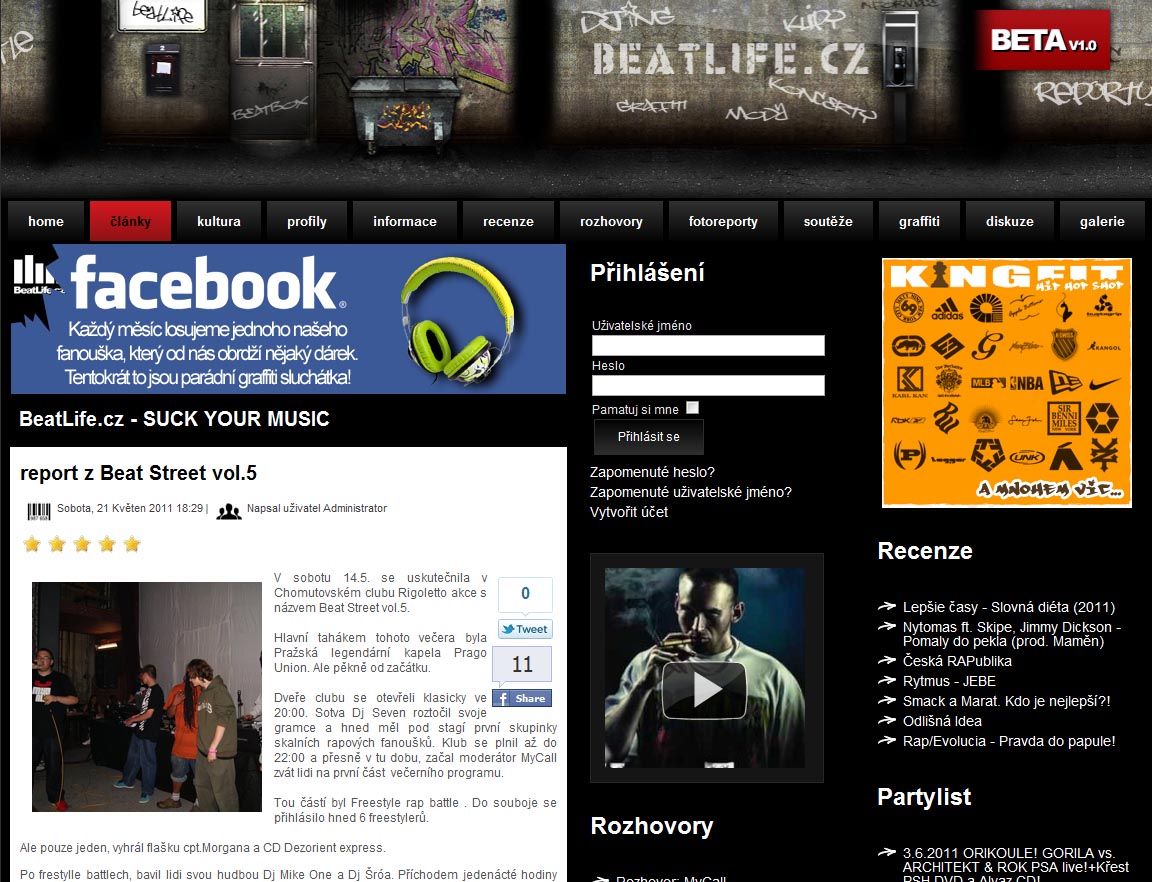Open the Zapomenuté heslo? link
The height and width of the screenshot is (882, 1152).
coord(652,472)
